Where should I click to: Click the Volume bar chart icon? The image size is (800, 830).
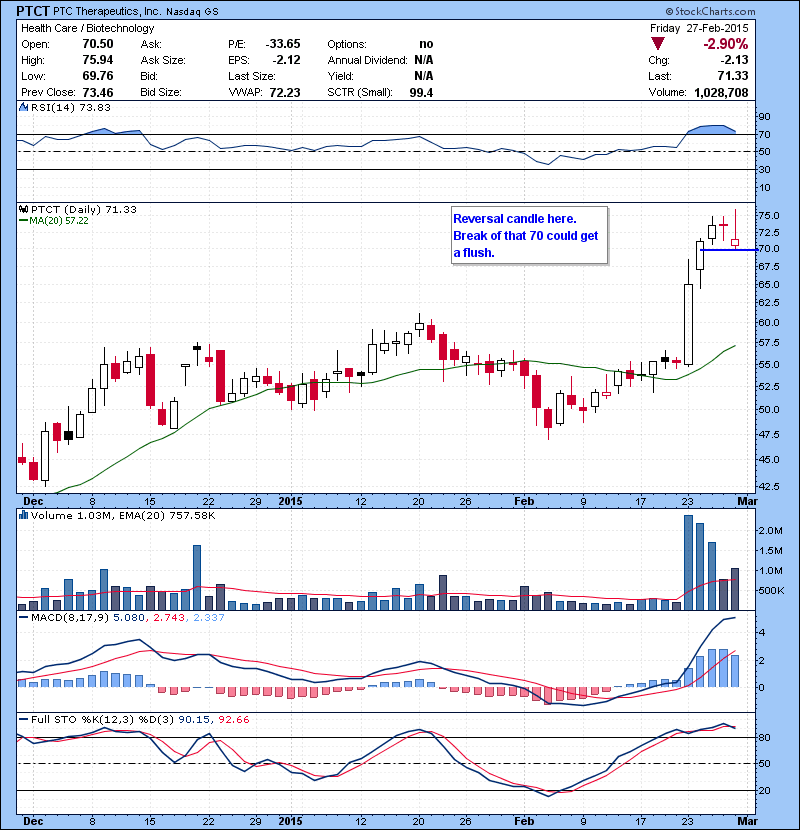pyautogui.click(x=23, y=515)
